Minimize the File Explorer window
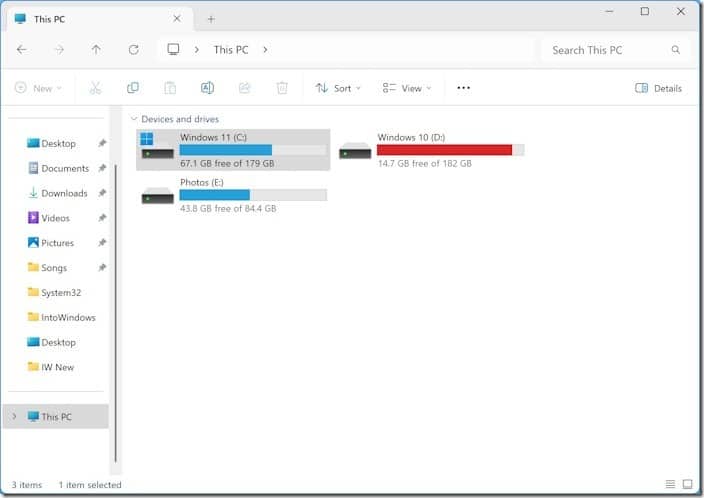This screenshot has width=704, height=498. point(609,11)
